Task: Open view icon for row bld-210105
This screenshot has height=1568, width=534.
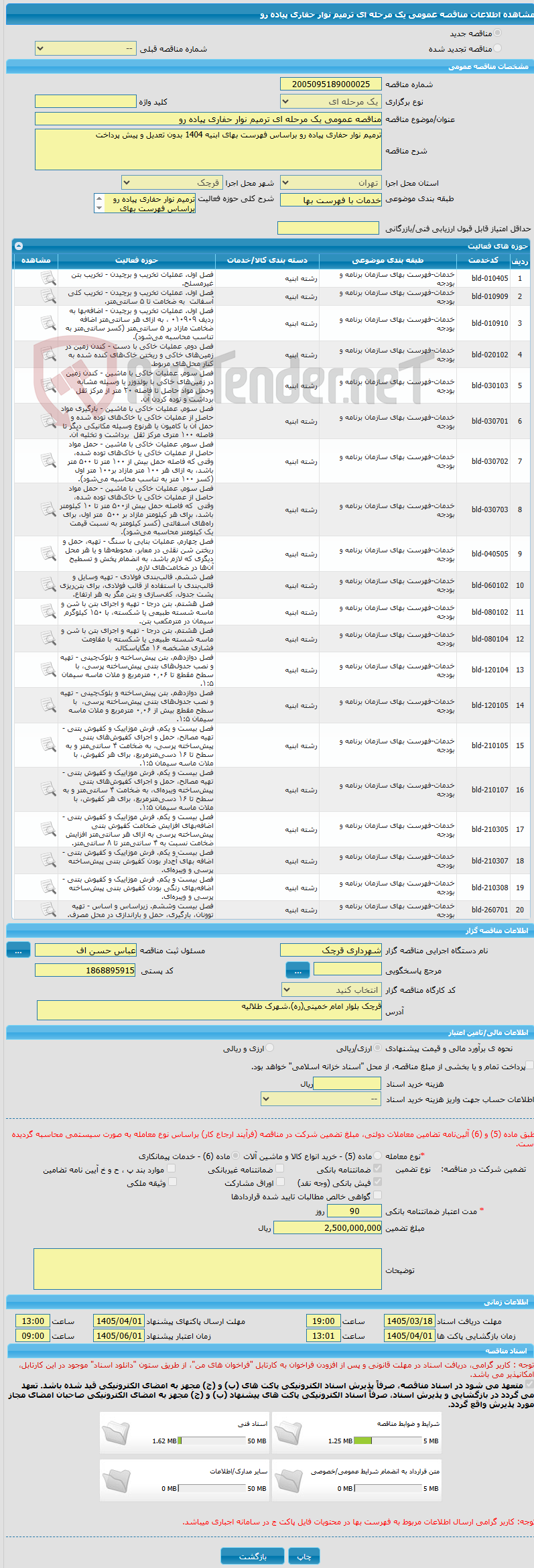Action: tap(48, 745)
